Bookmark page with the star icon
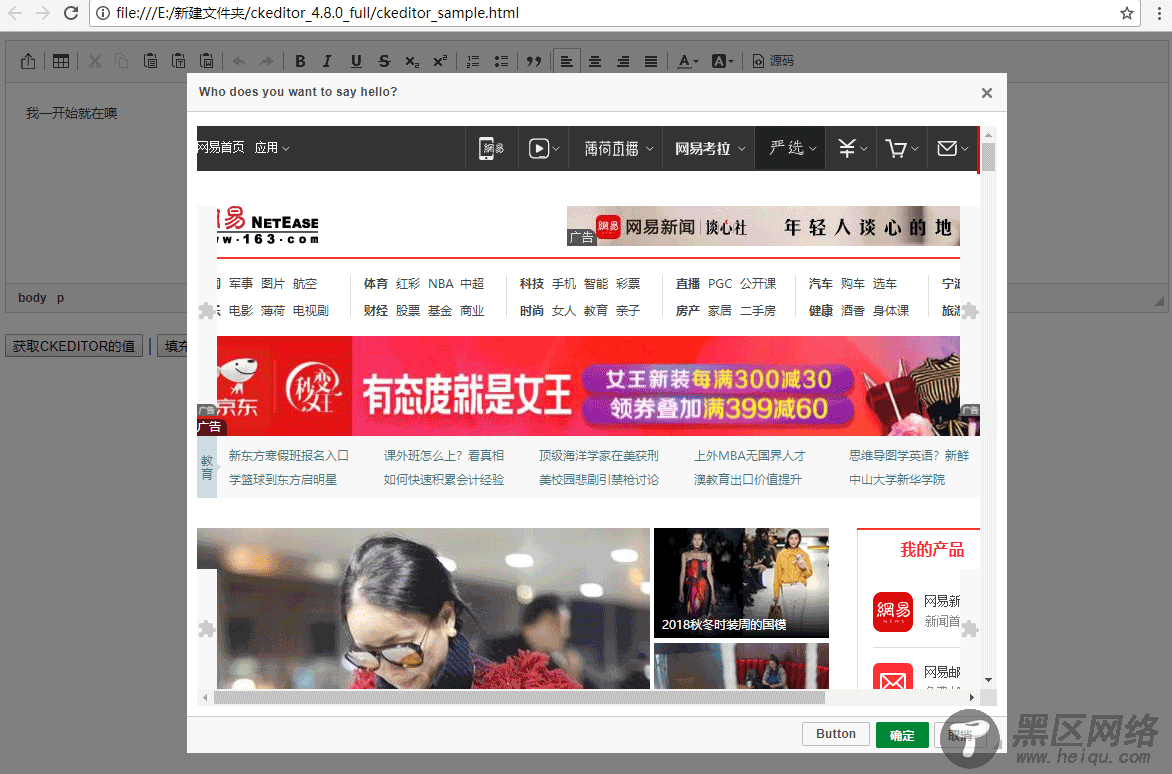Viewport: 1172px width, 774px height. click(x=1126, y=13)
